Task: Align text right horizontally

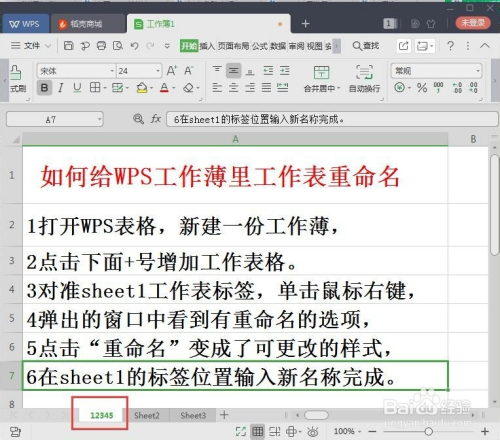Action: (x=250, y=88)
